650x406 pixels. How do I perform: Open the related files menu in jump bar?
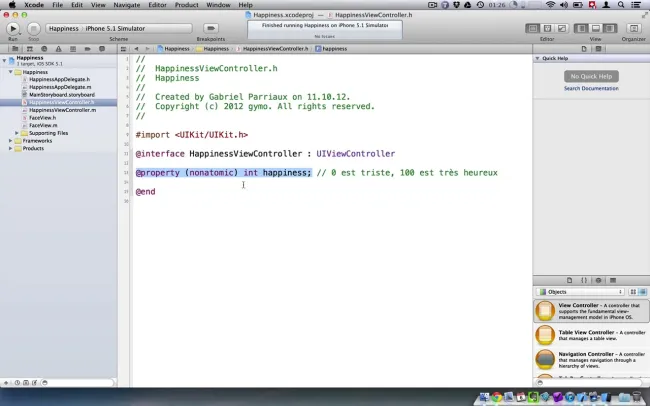point(123,49)
